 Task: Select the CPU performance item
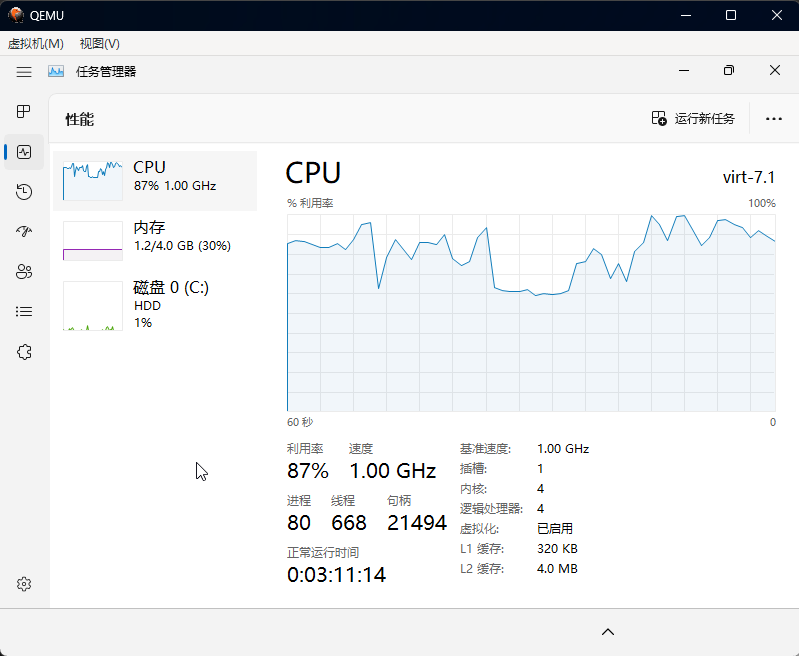pyautogui.click(x=155, y=181)
